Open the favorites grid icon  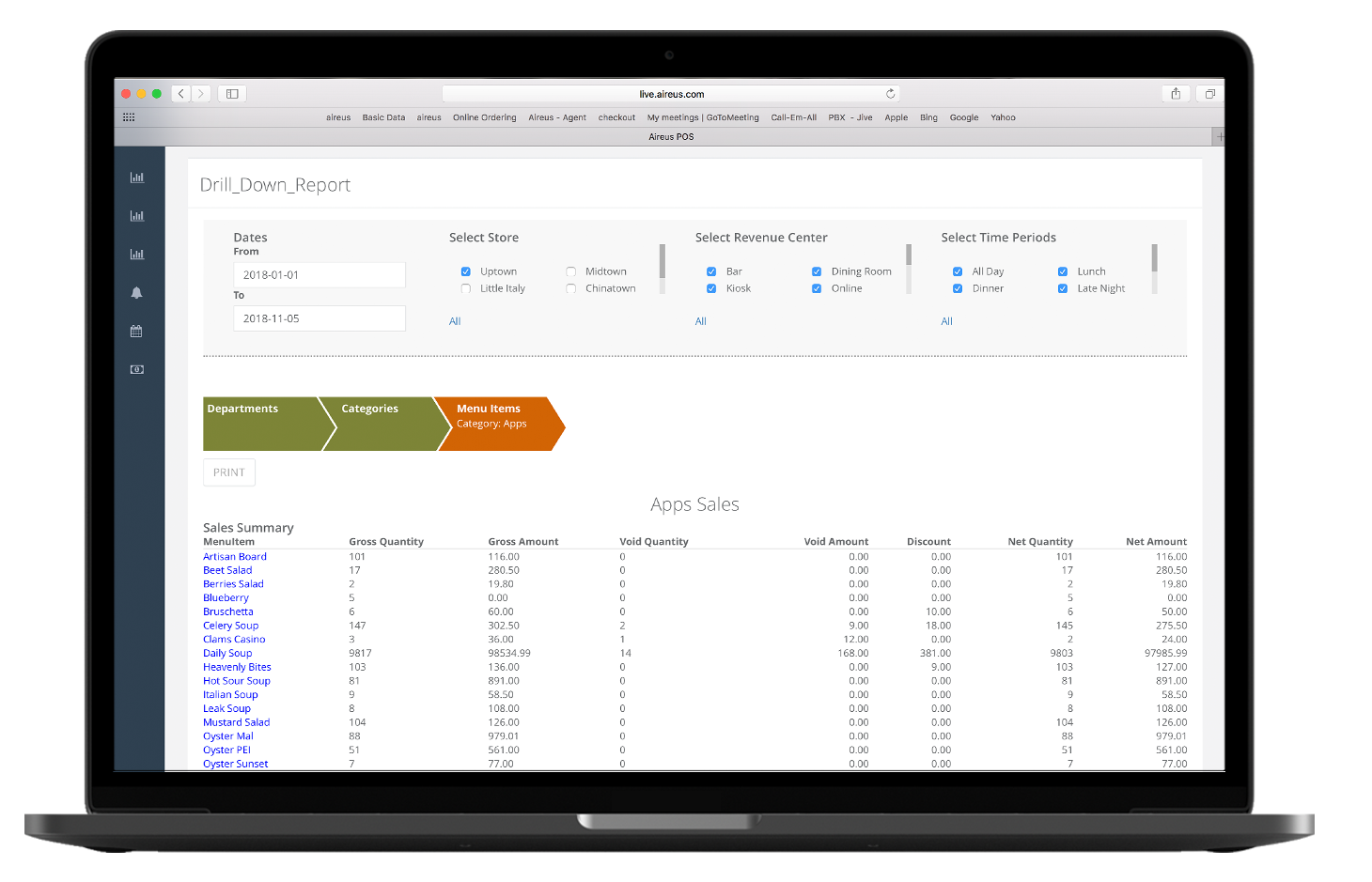(x=129, y=117)
